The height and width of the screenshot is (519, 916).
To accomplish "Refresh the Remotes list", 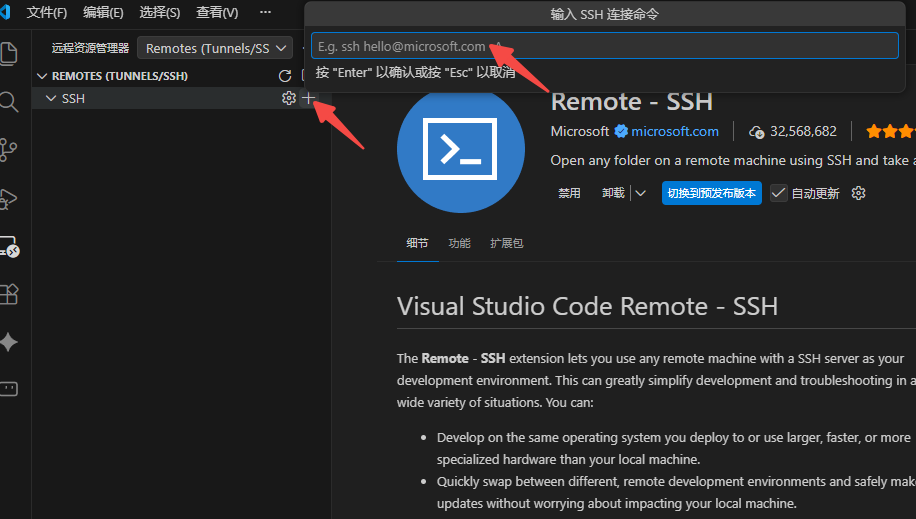I will click(x=285, y=76).
